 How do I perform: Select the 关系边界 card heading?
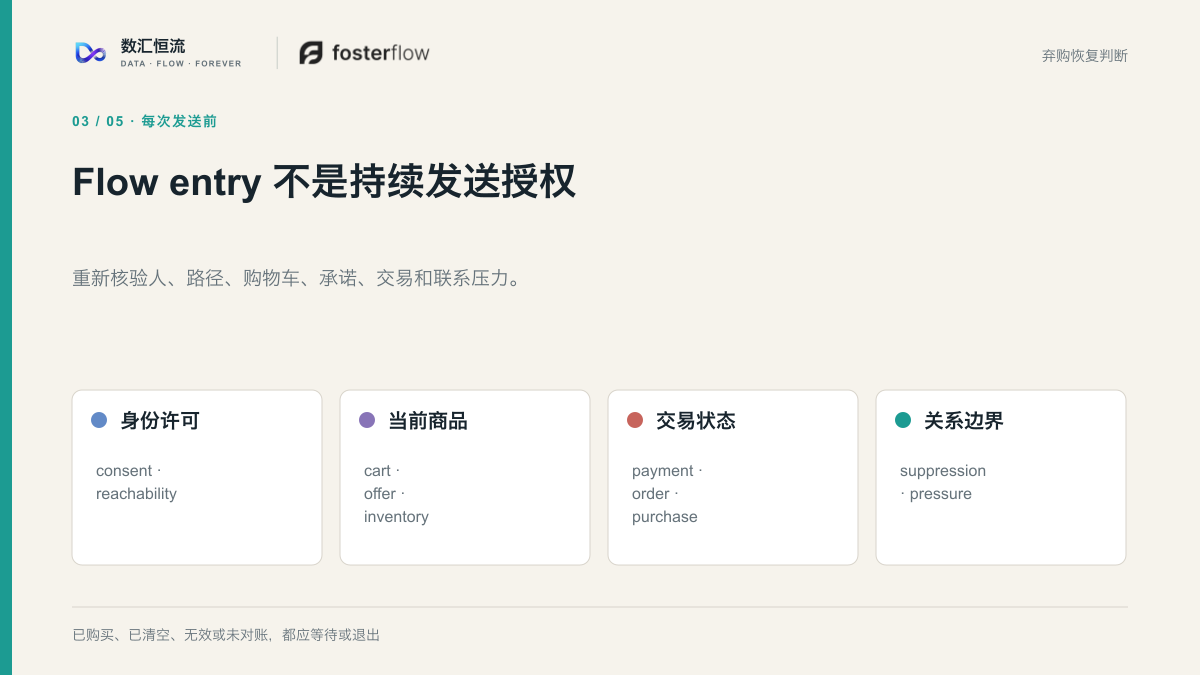coord(964,421)
